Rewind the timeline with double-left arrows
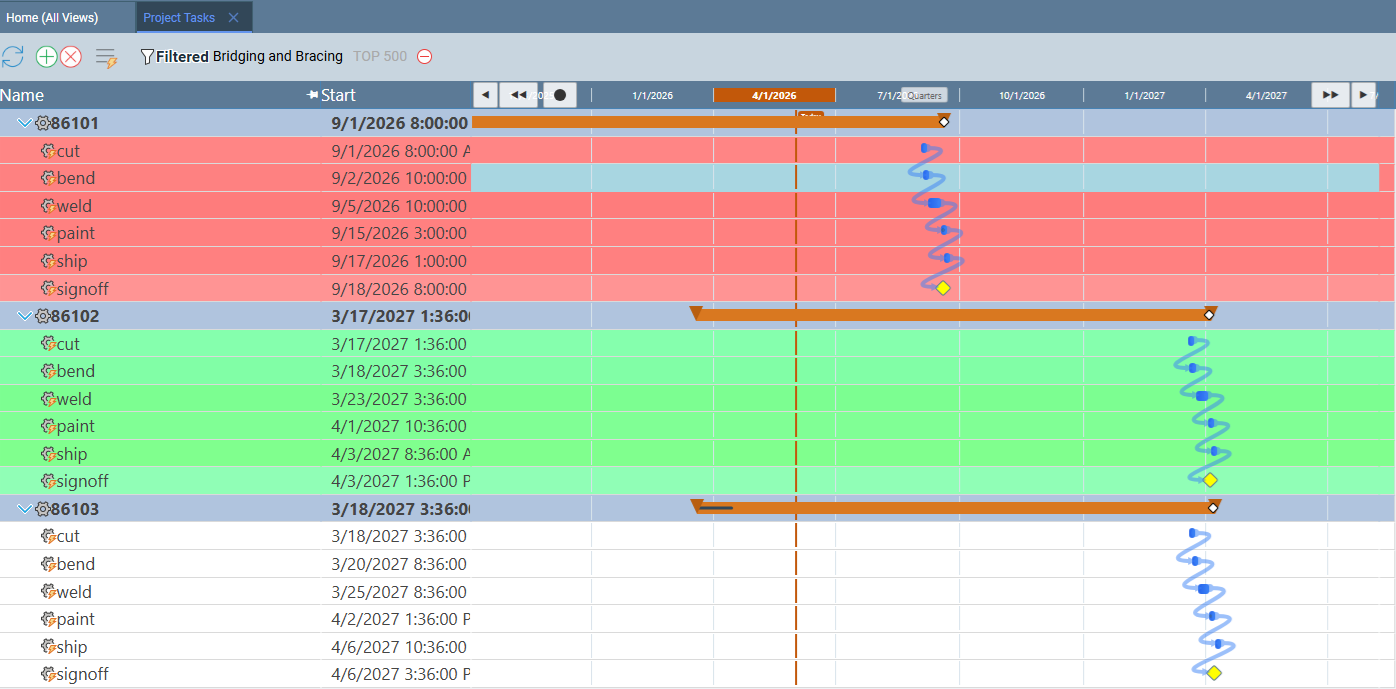The image size is (1396, 689). coord(518,95)
